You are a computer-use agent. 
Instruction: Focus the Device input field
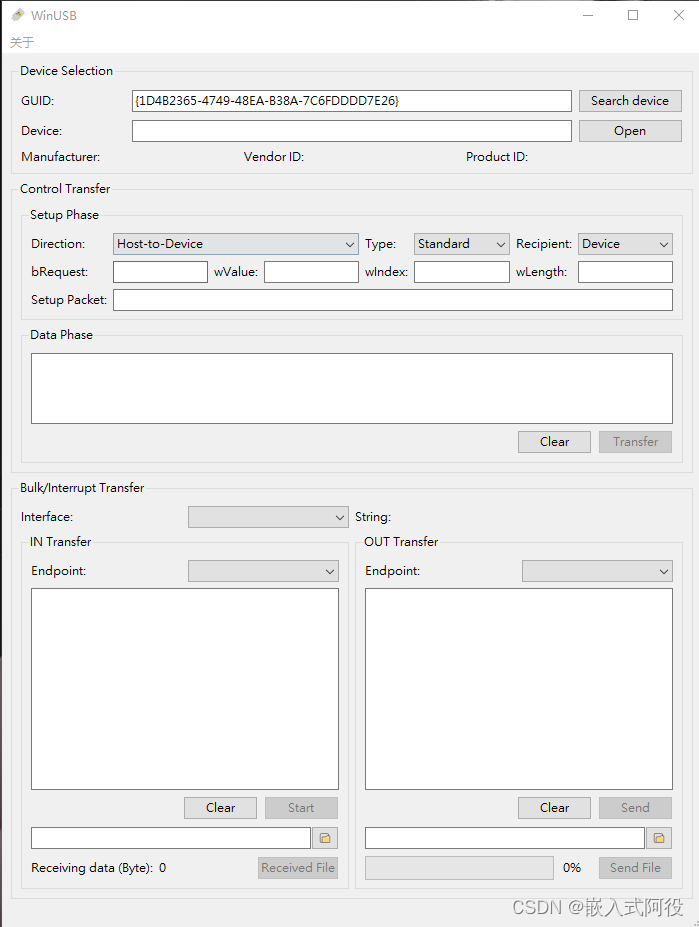(x=352, y=131)
